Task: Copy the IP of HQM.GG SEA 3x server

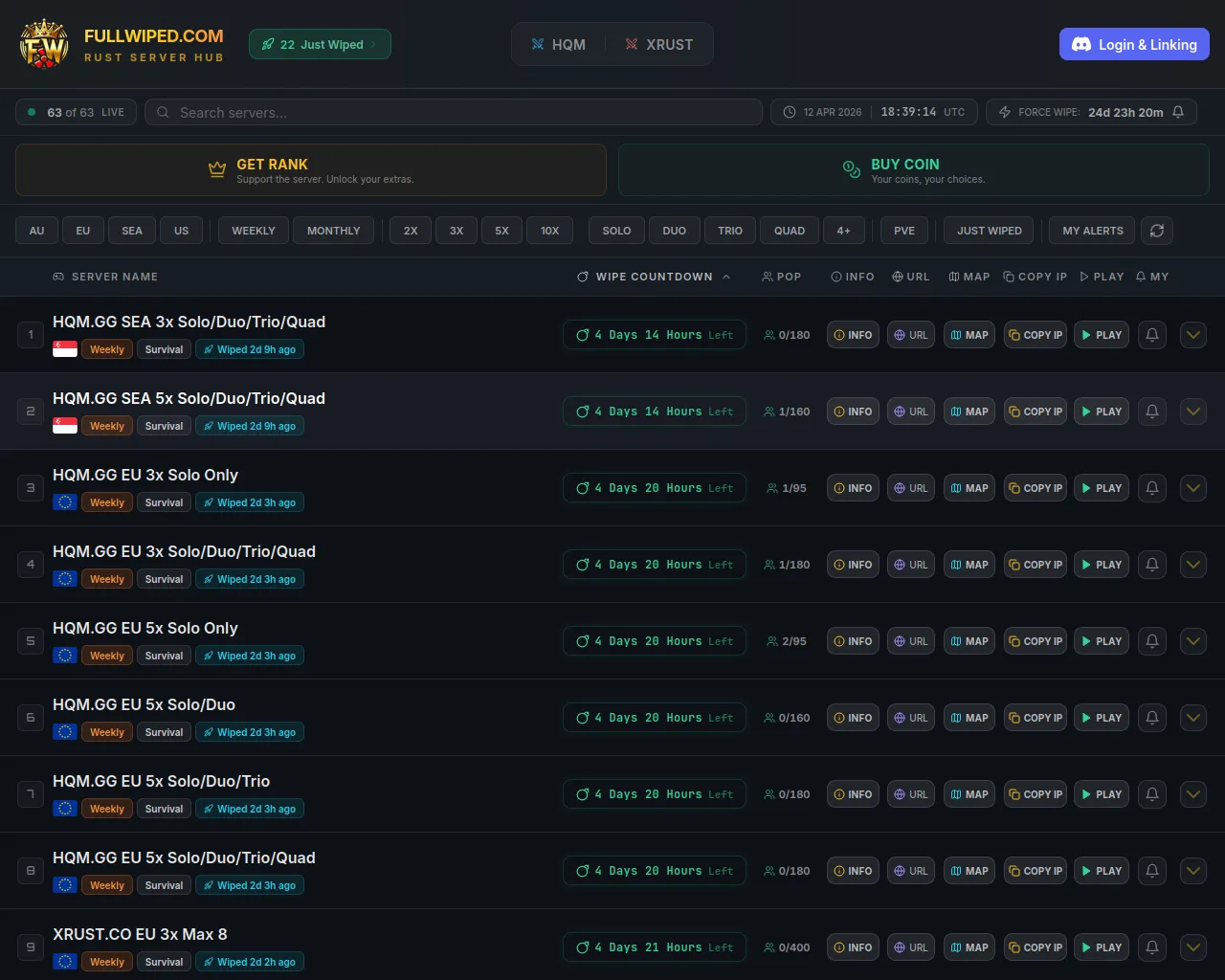Action: pos(1035,335)
